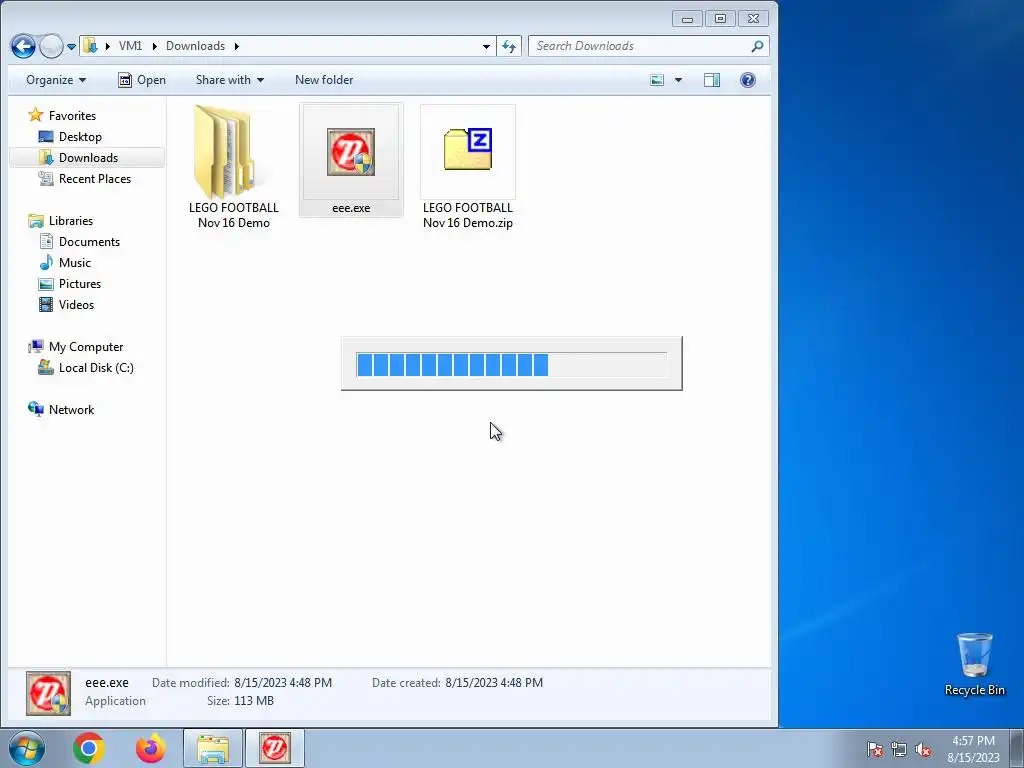Click the installer progress bar
The width and height of the screenshot is (1024, 768).
[511, 364]
